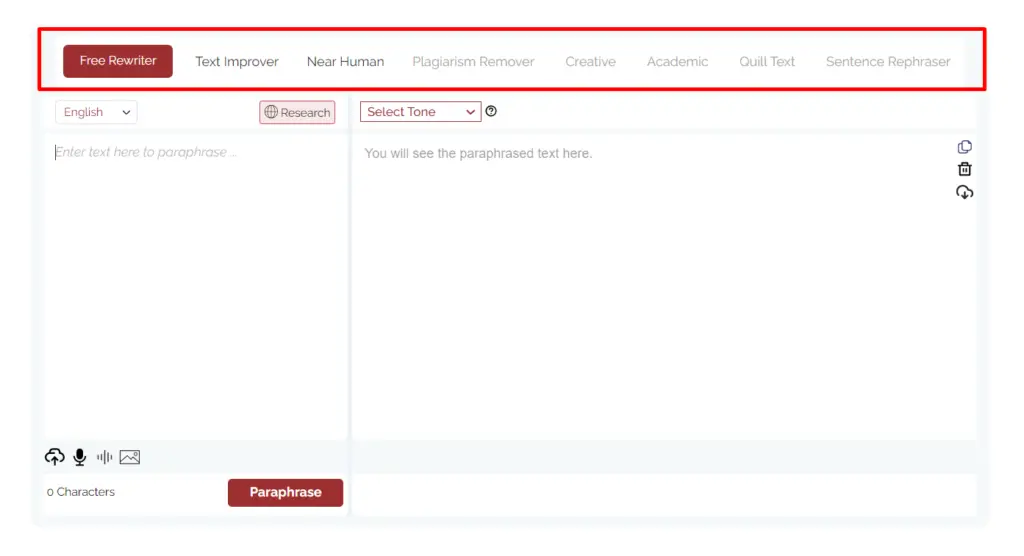Screen dimensions: 1024x556
Task: Open the Near Human tab
Action: coord(345,61)
